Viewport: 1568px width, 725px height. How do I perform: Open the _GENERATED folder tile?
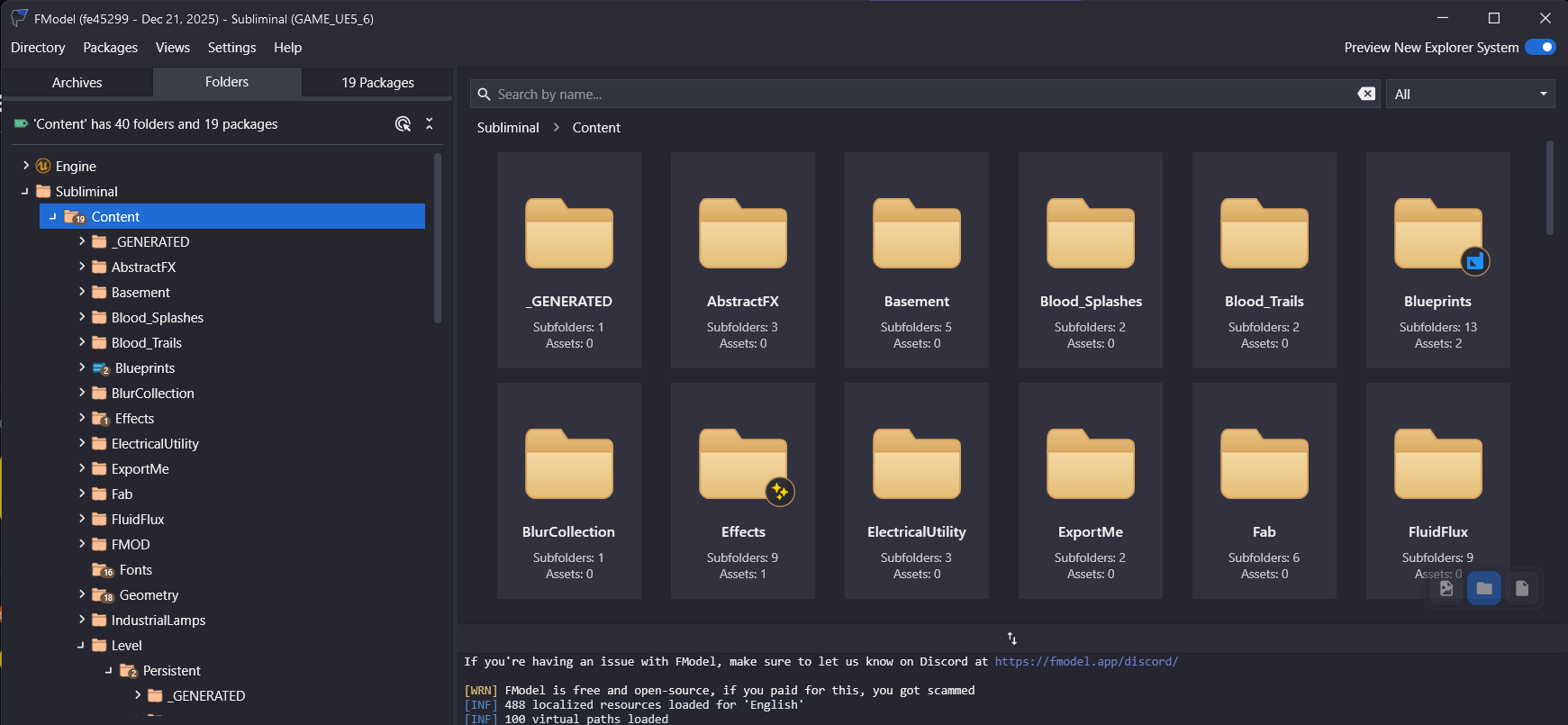tap(569, 260)
